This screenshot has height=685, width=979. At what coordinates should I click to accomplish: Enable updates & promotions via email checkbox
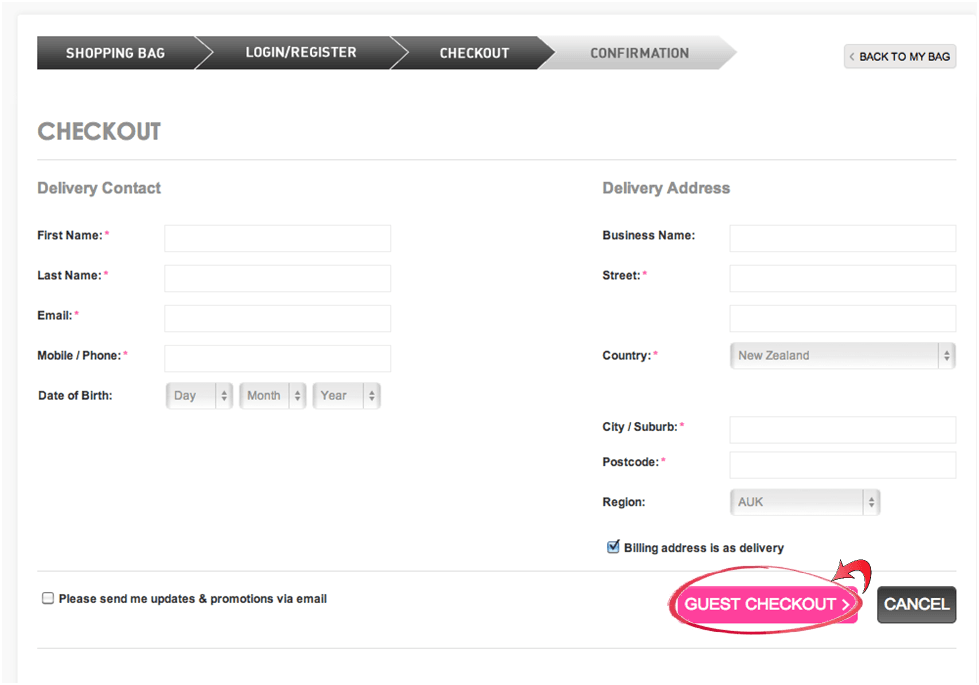tap(47, 599)
